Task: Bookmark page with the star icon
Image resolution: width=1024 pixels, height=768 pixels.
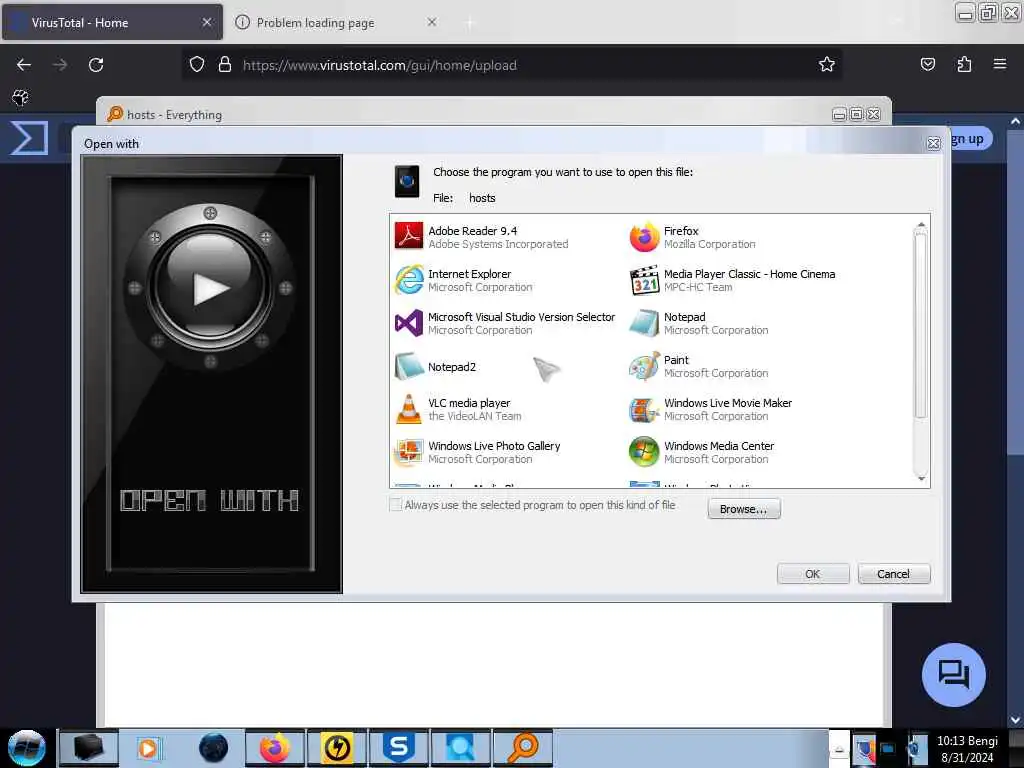Action: (827, 64)
